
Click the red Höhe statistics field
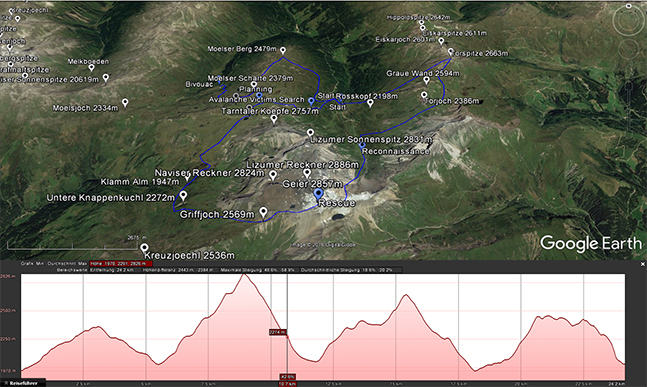tap(121, 263)
